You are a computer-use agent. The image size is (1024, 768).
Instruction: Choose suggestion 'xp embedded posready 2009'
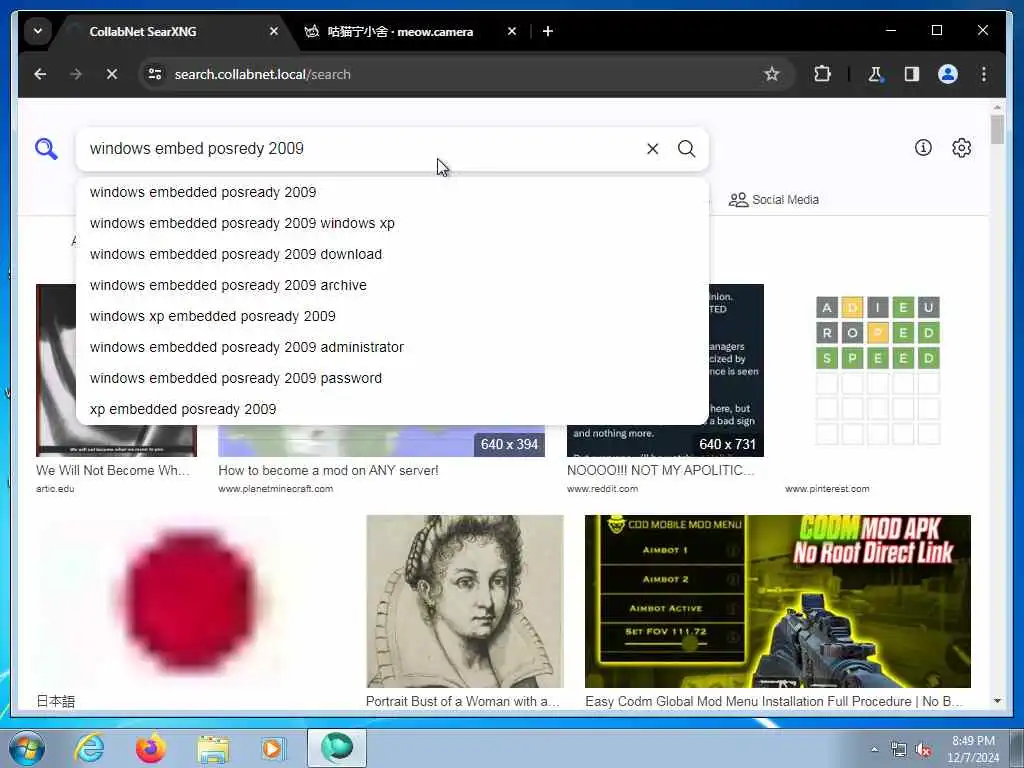click(x=392, y=409)
